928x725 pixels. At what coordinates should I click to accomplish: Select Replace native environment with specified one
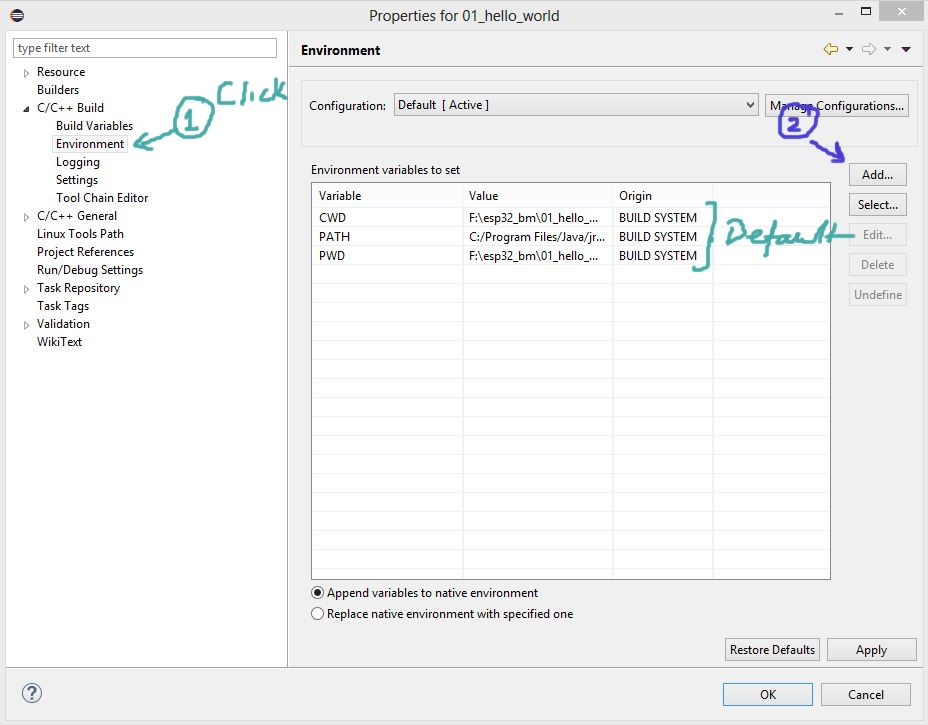point(318,614)
